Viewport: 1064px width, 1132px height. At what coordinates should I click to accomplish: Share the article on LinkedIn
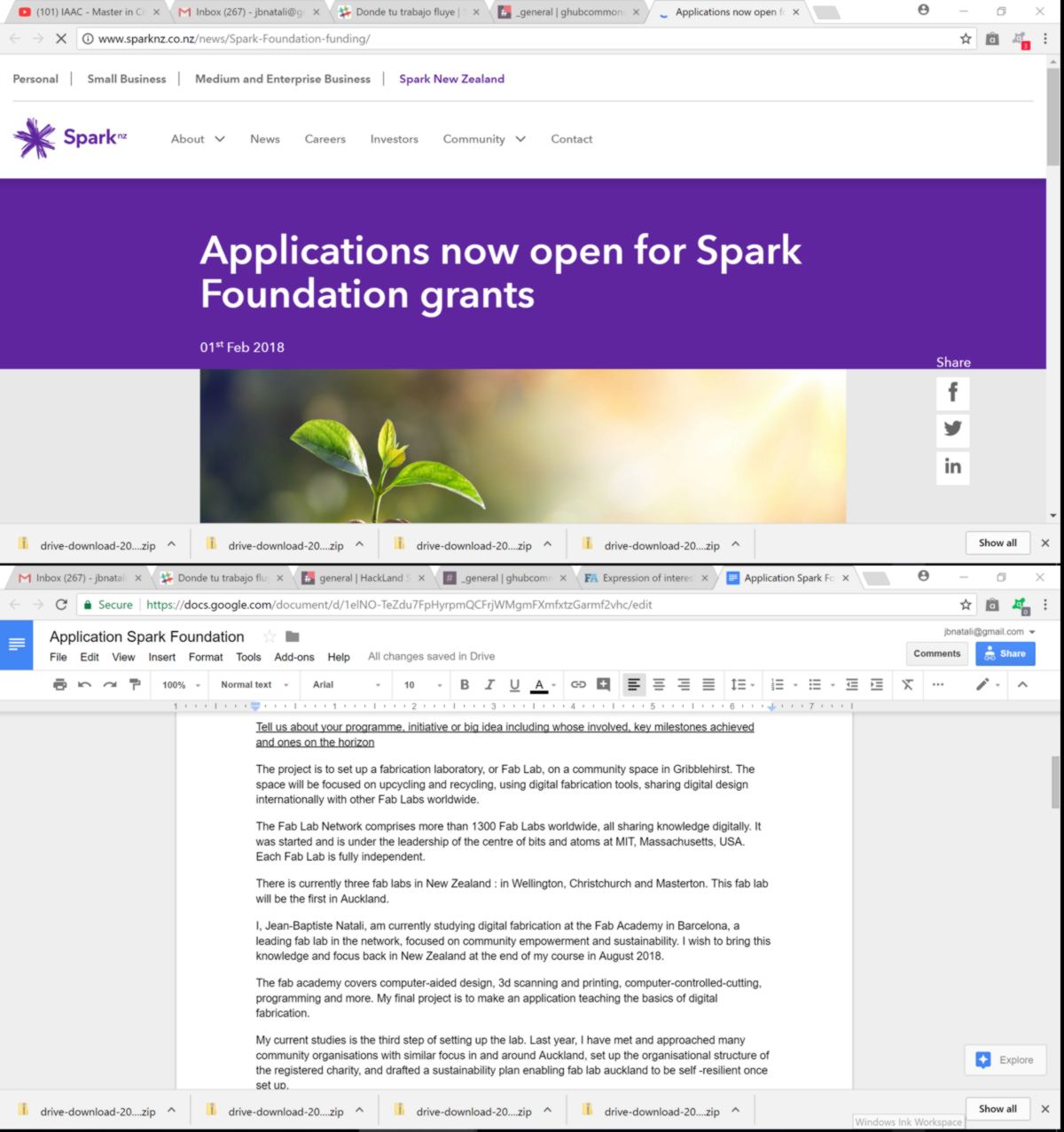point(952,466)
